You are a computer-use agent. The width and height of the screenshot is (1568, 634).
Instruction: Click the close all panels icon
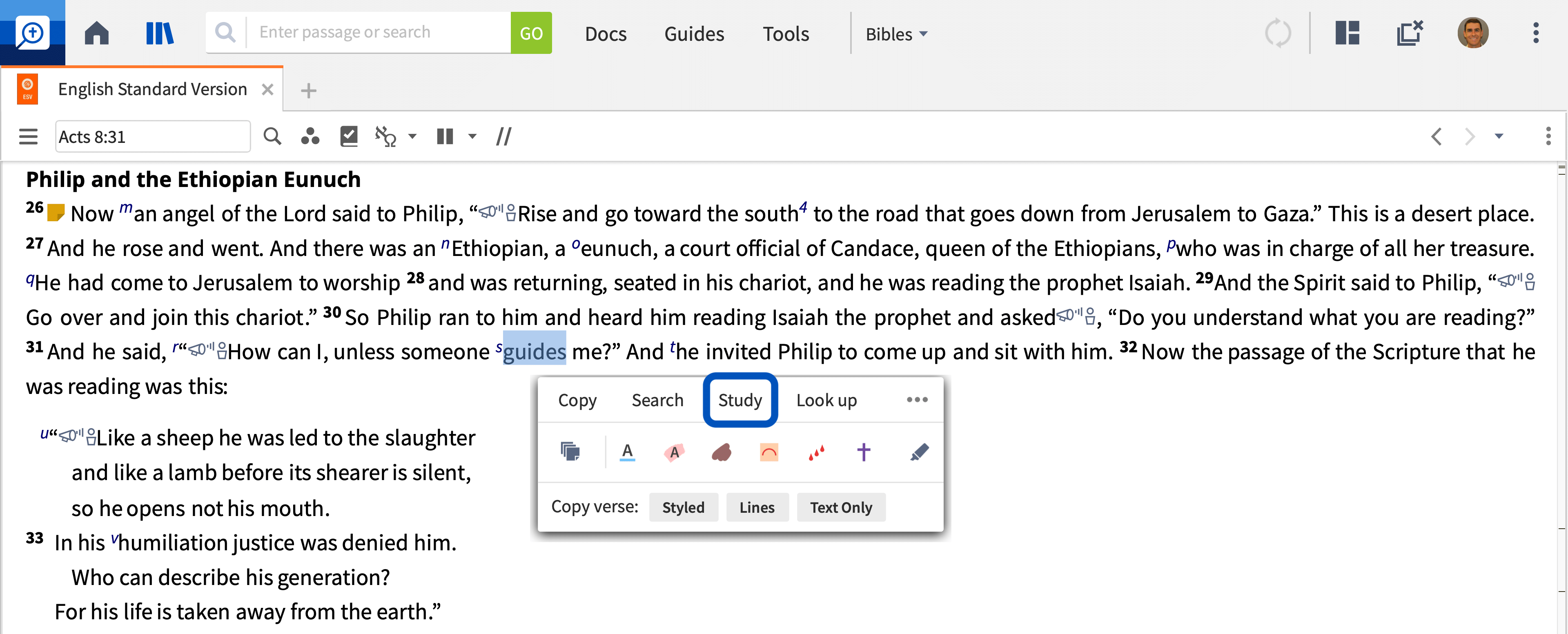click(1408, 33)
